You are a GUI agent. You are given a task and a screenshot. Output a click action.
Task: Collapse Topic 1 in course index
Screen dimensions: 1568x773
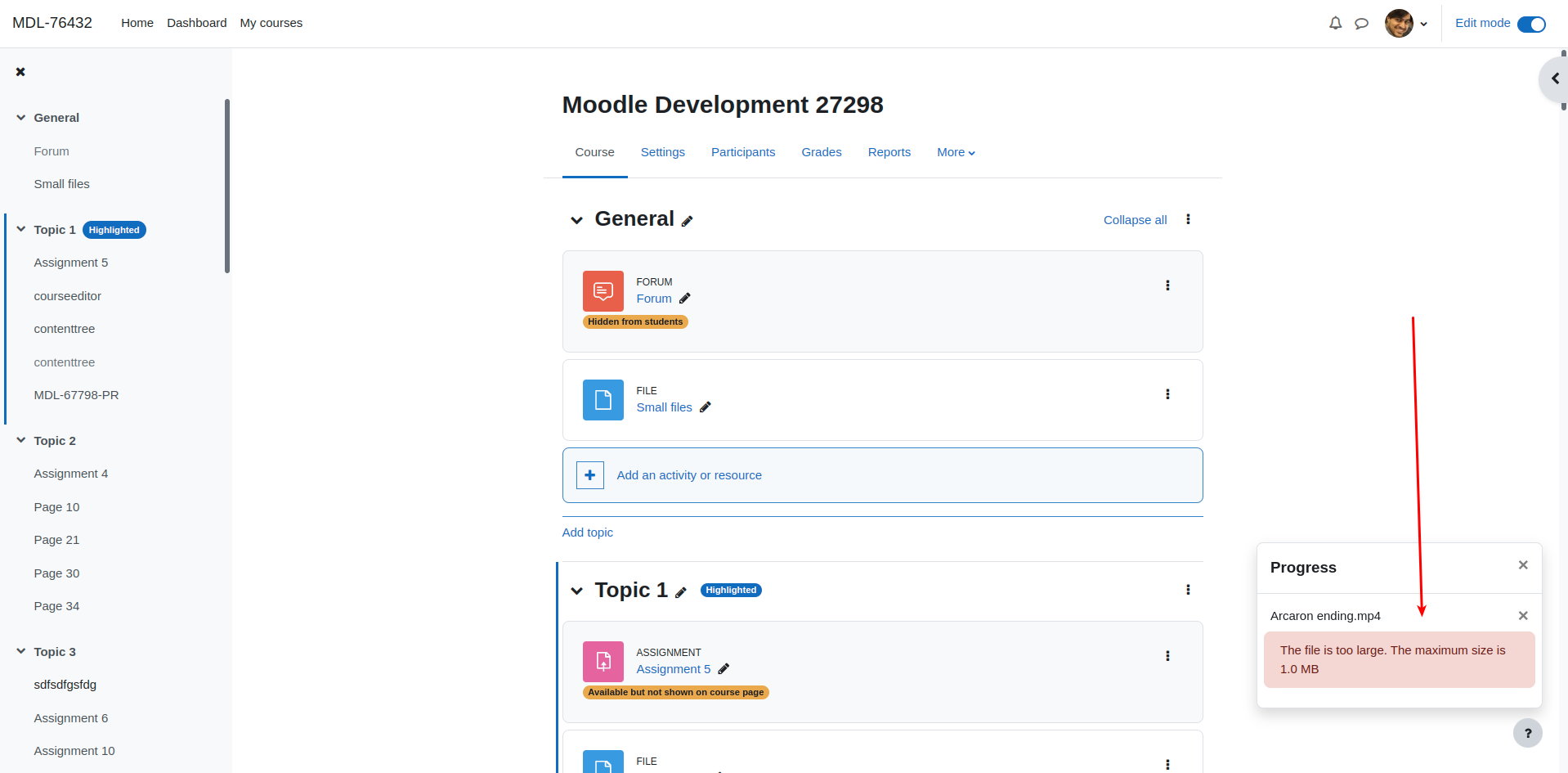(x=21, y=230)
